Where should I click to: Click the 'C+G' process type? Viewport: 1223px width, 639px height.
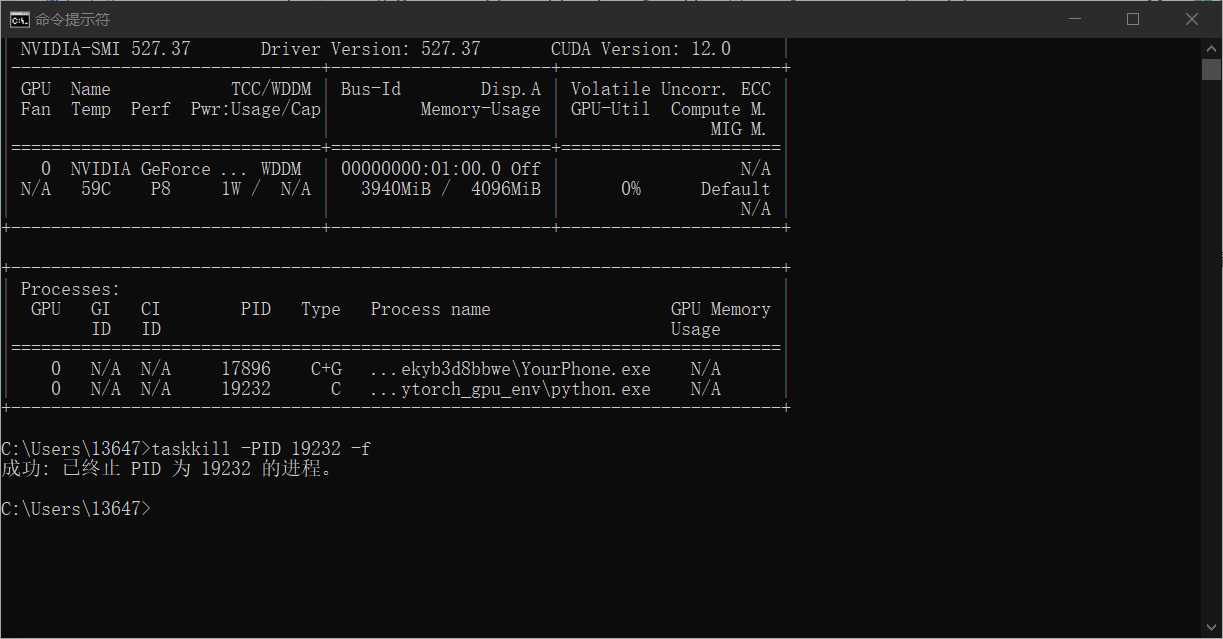click(x=326, y=369)
